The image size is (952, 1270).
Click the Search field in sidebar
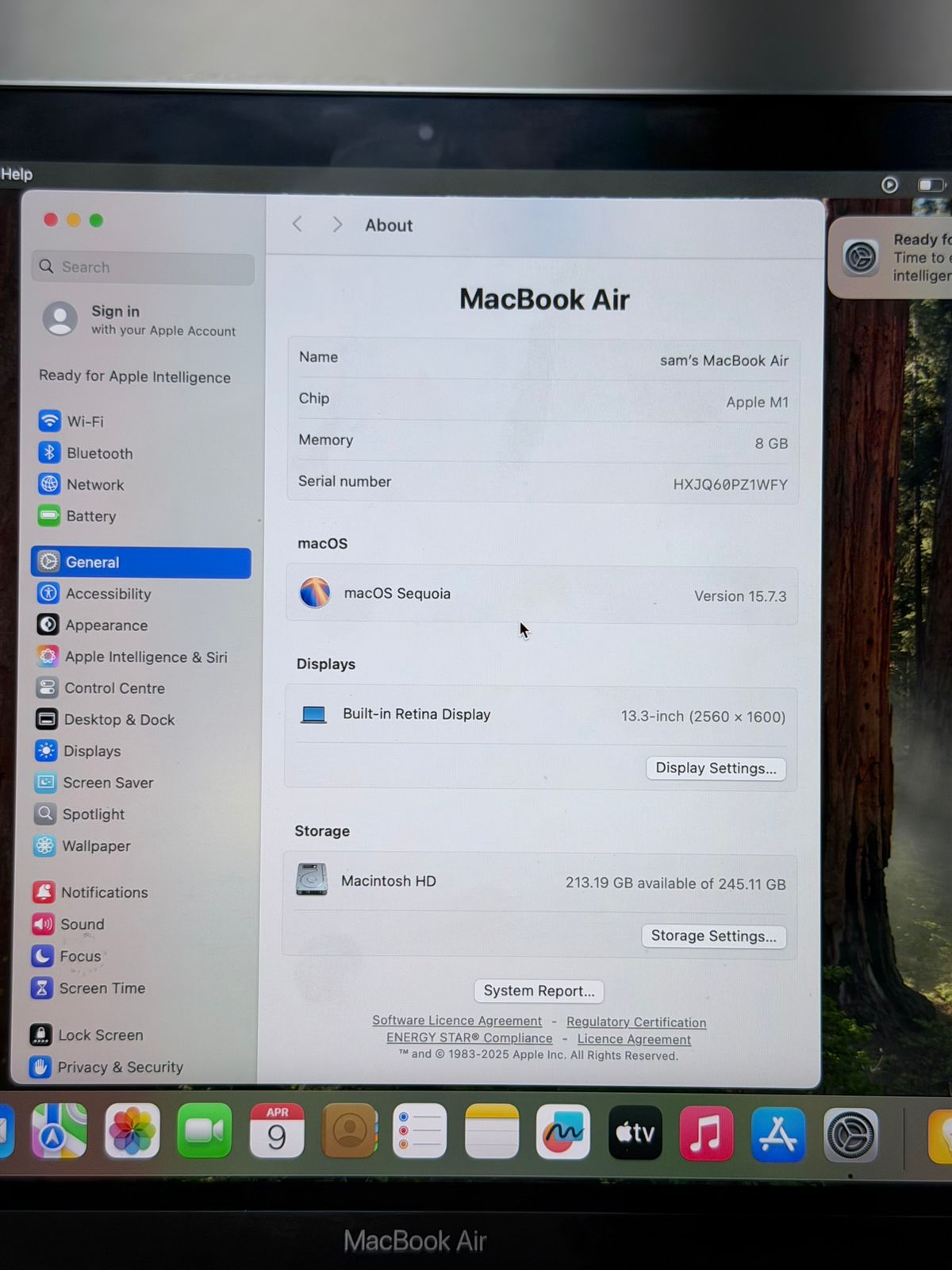[143, 267]
